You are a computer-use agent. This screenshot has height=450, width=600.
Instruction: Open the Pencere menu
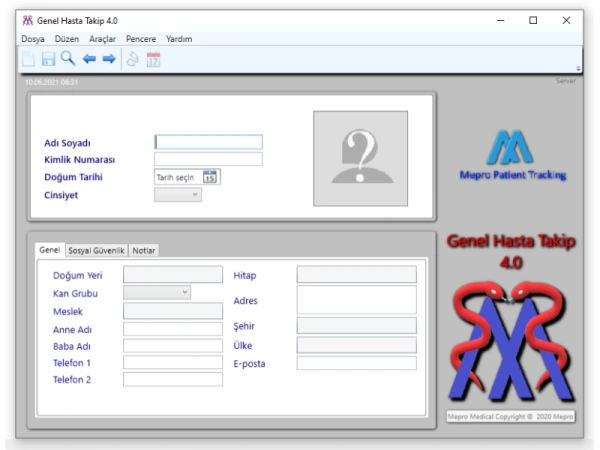(141, 39)
